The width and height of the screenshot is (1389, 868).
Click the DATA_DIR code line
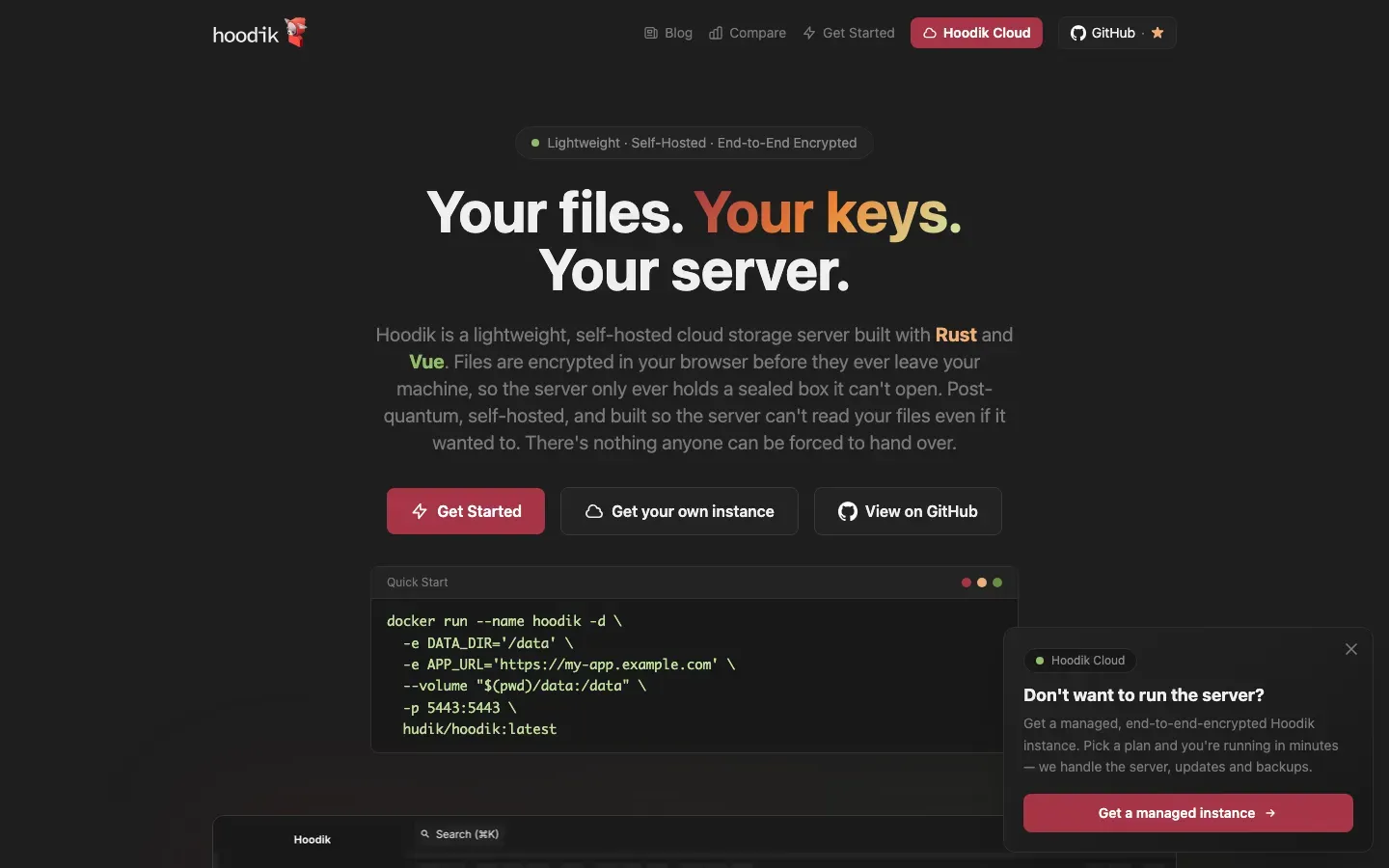click(488, 643)
